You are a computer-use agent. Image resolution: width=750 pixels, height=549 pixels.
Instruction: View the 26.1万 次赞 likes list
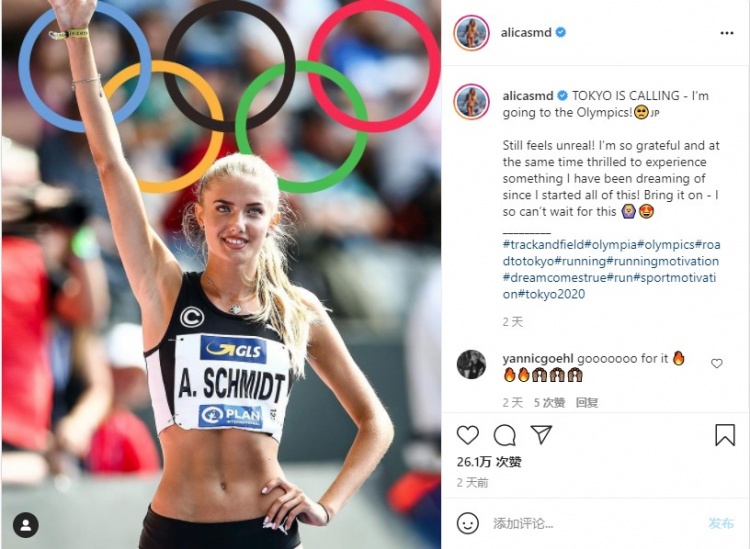pyautogui.click(x=489, y=462)
